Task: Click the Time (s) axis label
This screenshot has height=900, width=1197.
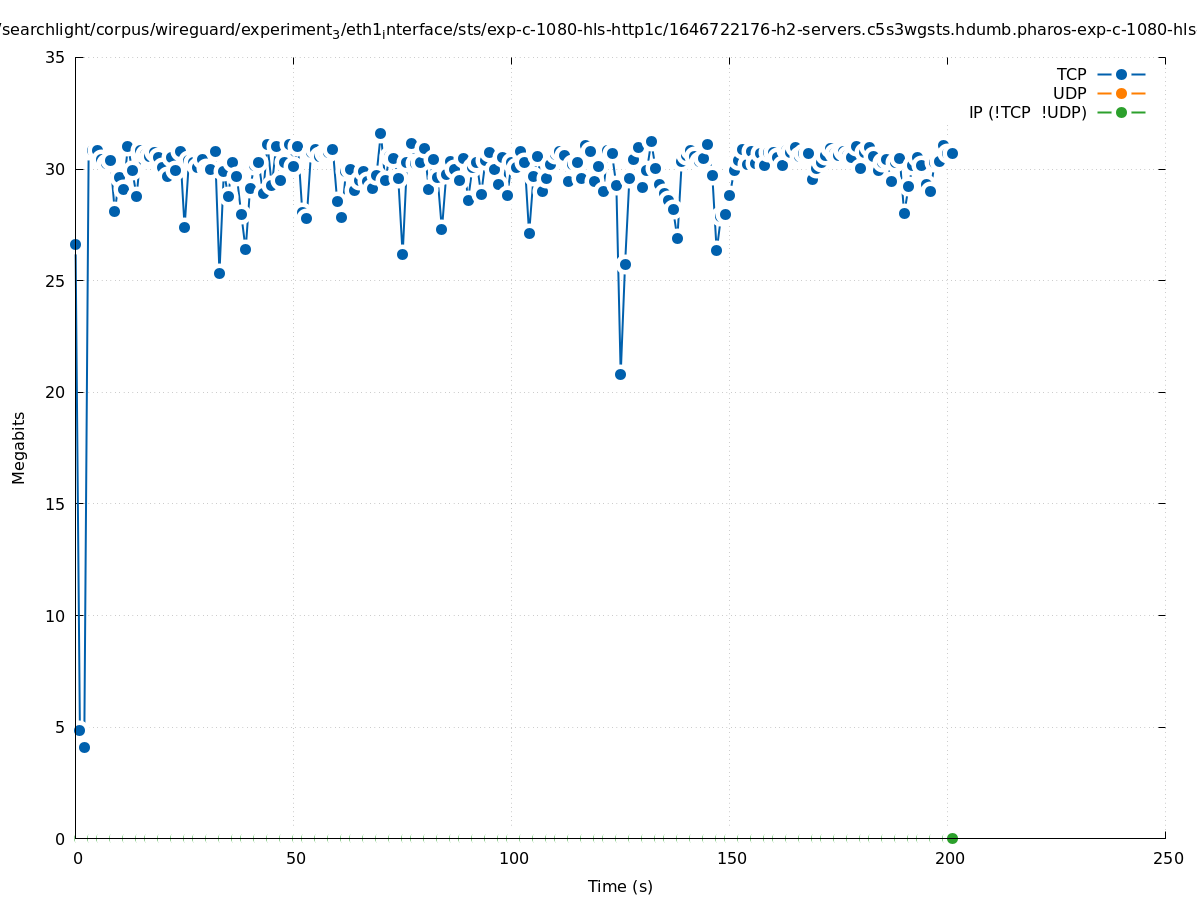Action: coord(620,886)
